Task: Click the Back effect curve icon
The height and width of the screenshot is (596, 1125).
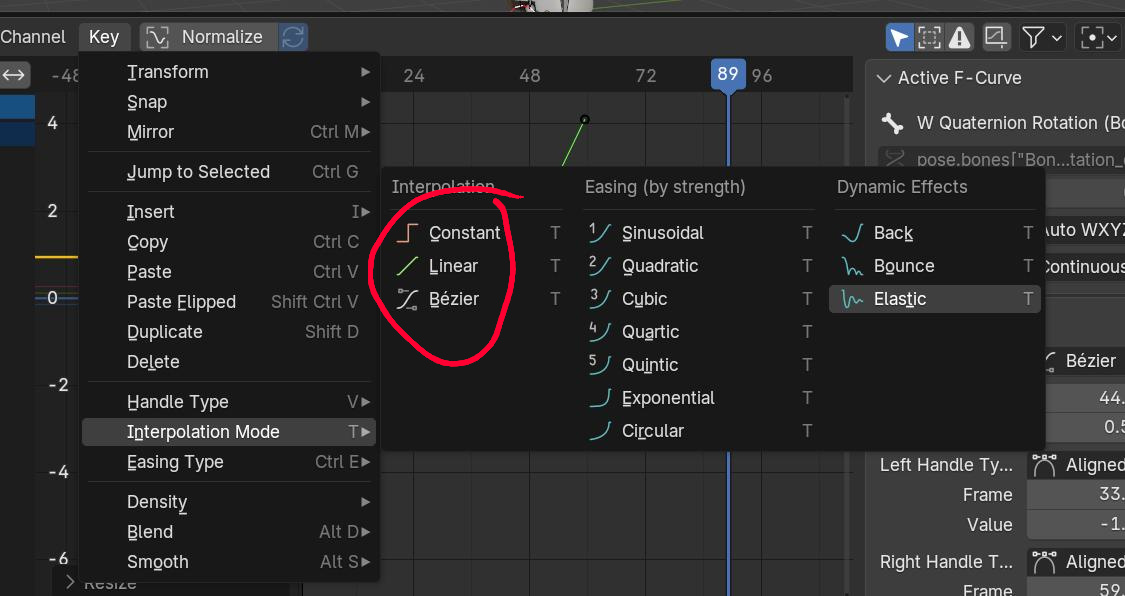Action: pyautogui.click(x=852, y=232)
